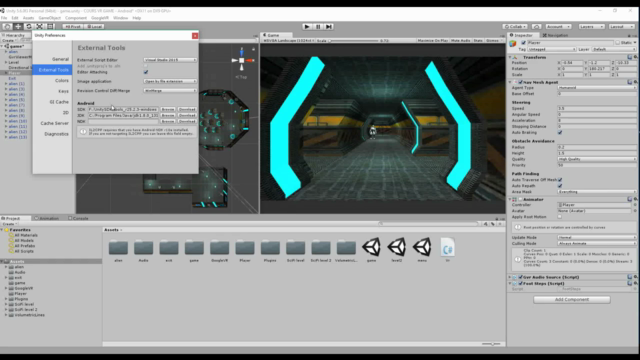Open the Animator component help book icon
Image resolution: width=640 pixels, height=360 pixels.
click(630, 199)
